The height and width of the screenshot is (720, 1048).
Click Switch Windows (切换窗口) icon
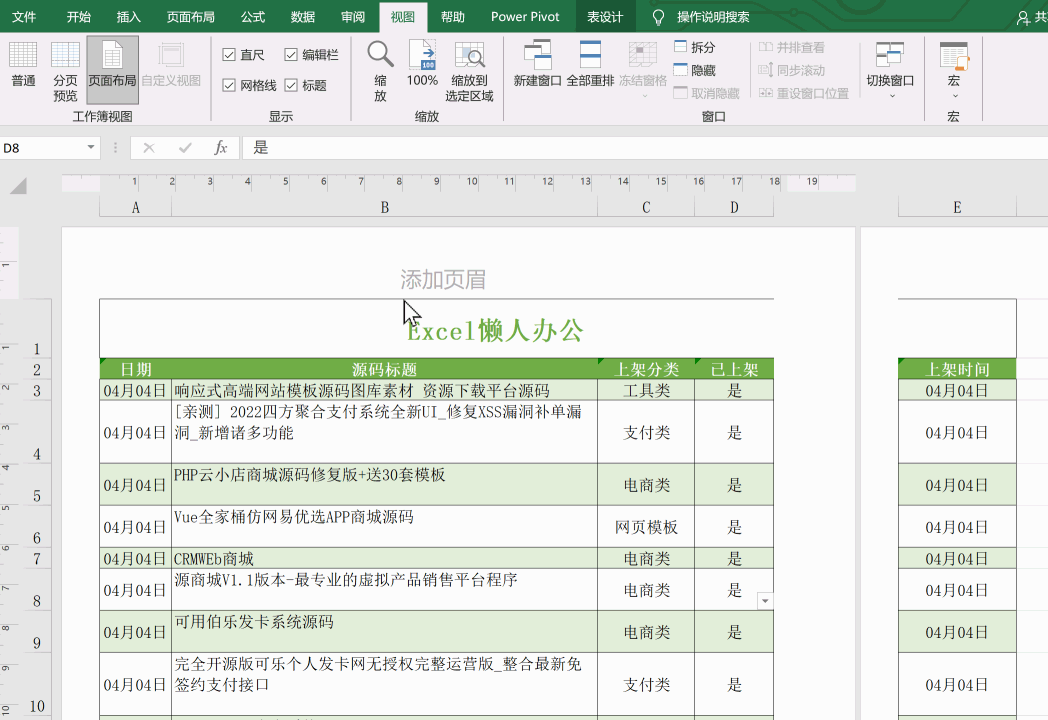tap(890, 55)
